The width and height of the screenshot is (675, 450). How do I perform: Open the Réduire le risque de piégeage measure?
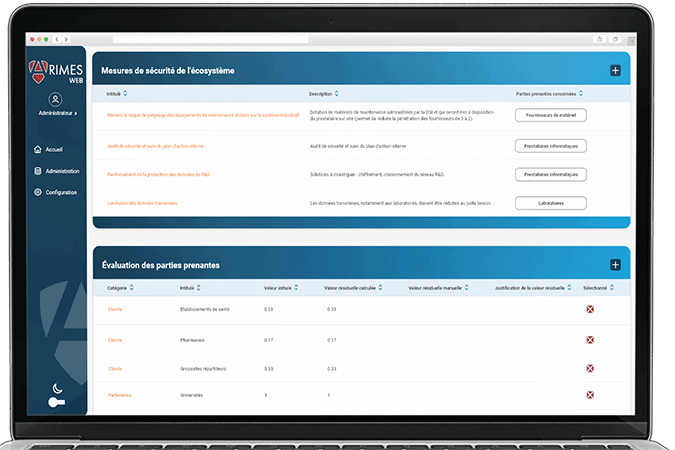pos(203,115)
